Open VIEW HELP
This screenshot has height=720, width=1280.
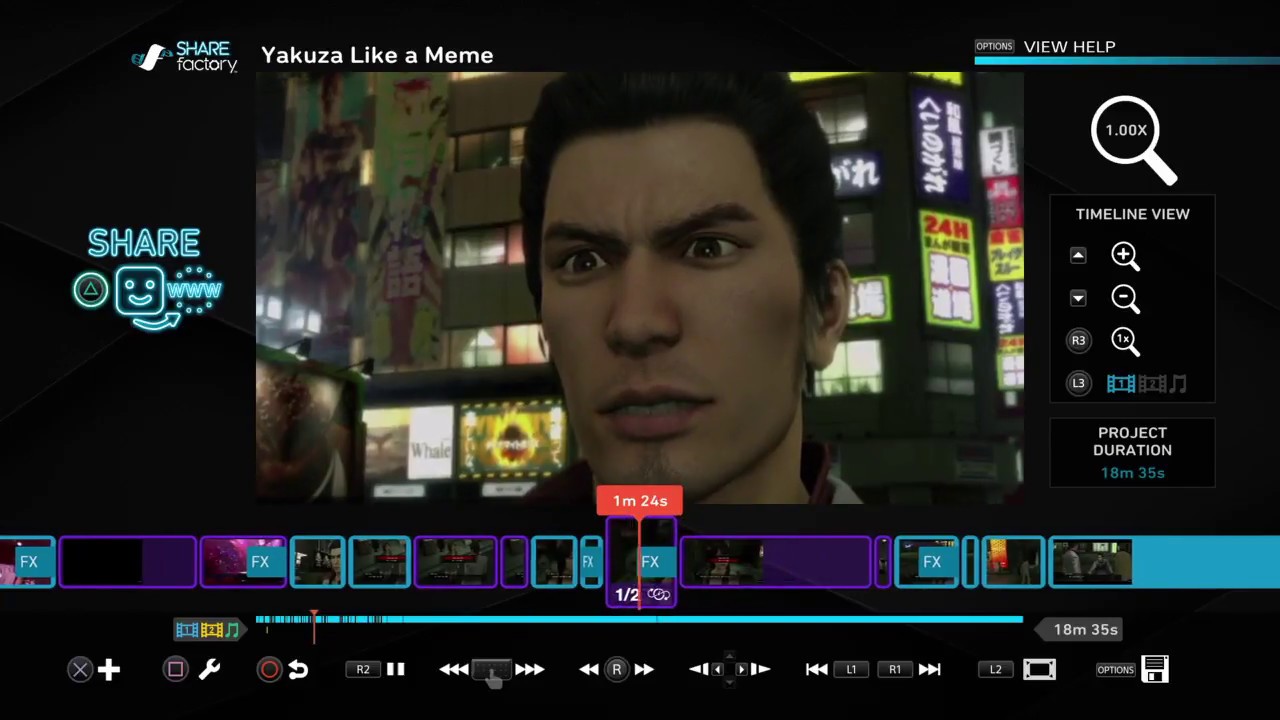(1069, 47)
